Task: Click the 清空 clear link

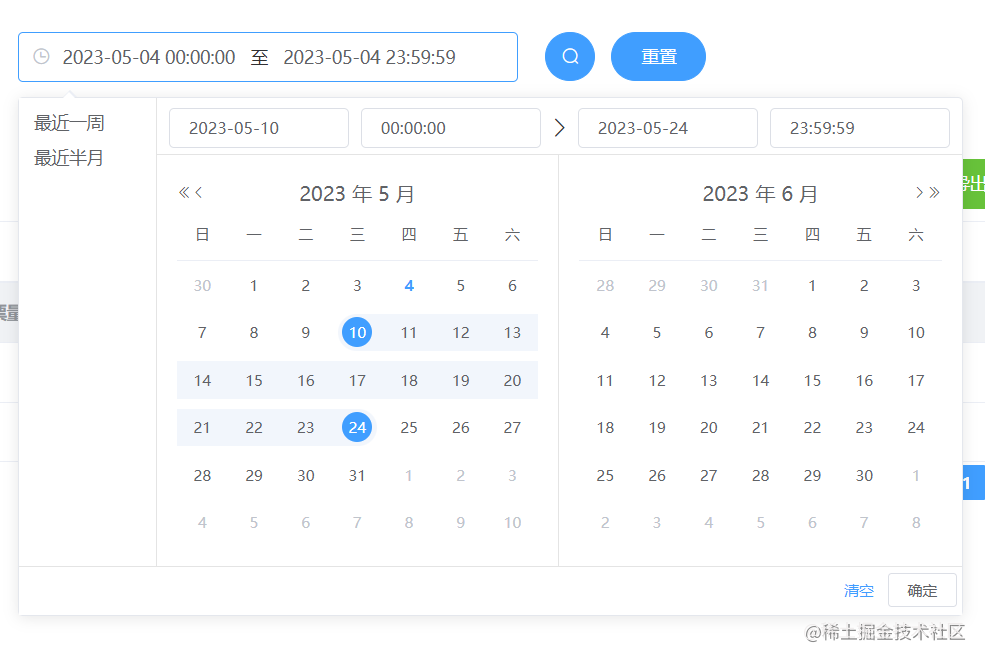Action: click(858, 590)
